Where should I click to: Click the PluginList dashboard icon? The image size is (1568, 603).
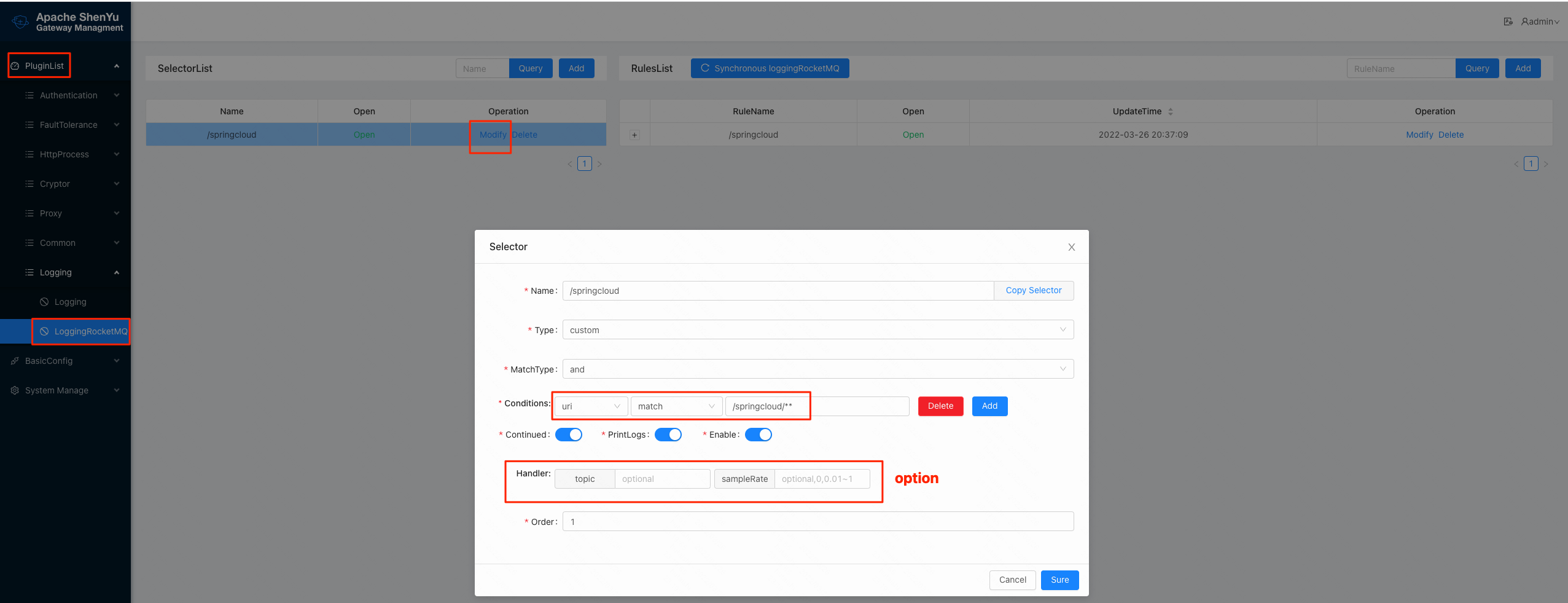coord(15,66)
